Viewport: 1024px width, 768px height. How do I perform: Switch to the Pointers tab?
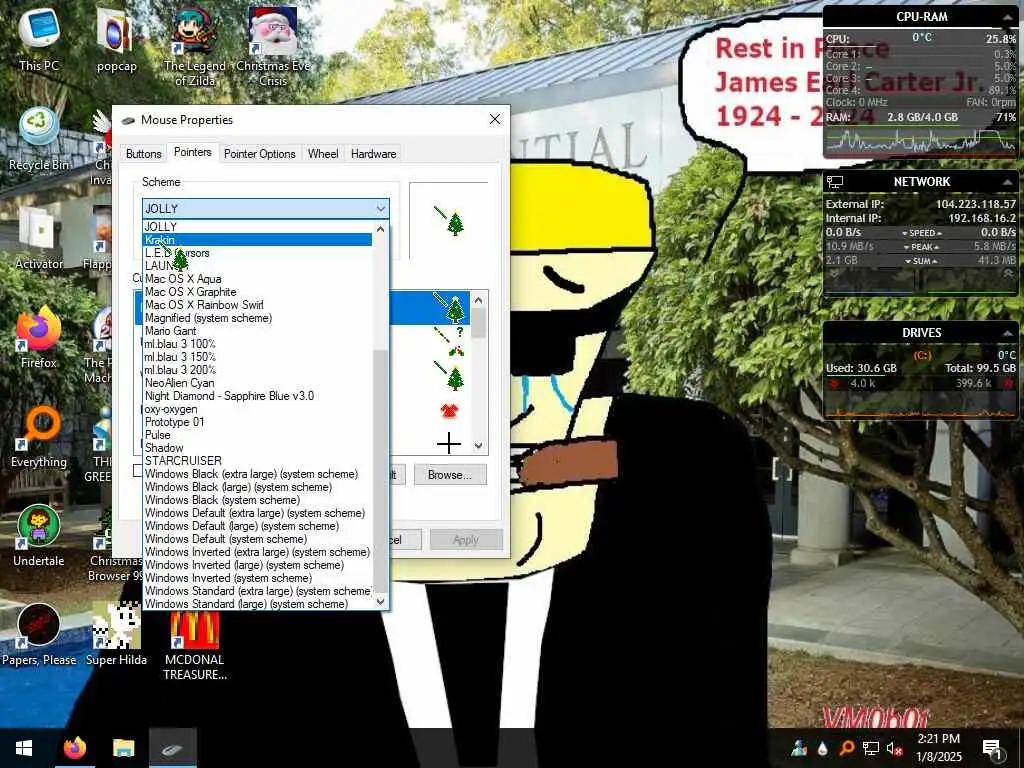click(x=193, y=152)
